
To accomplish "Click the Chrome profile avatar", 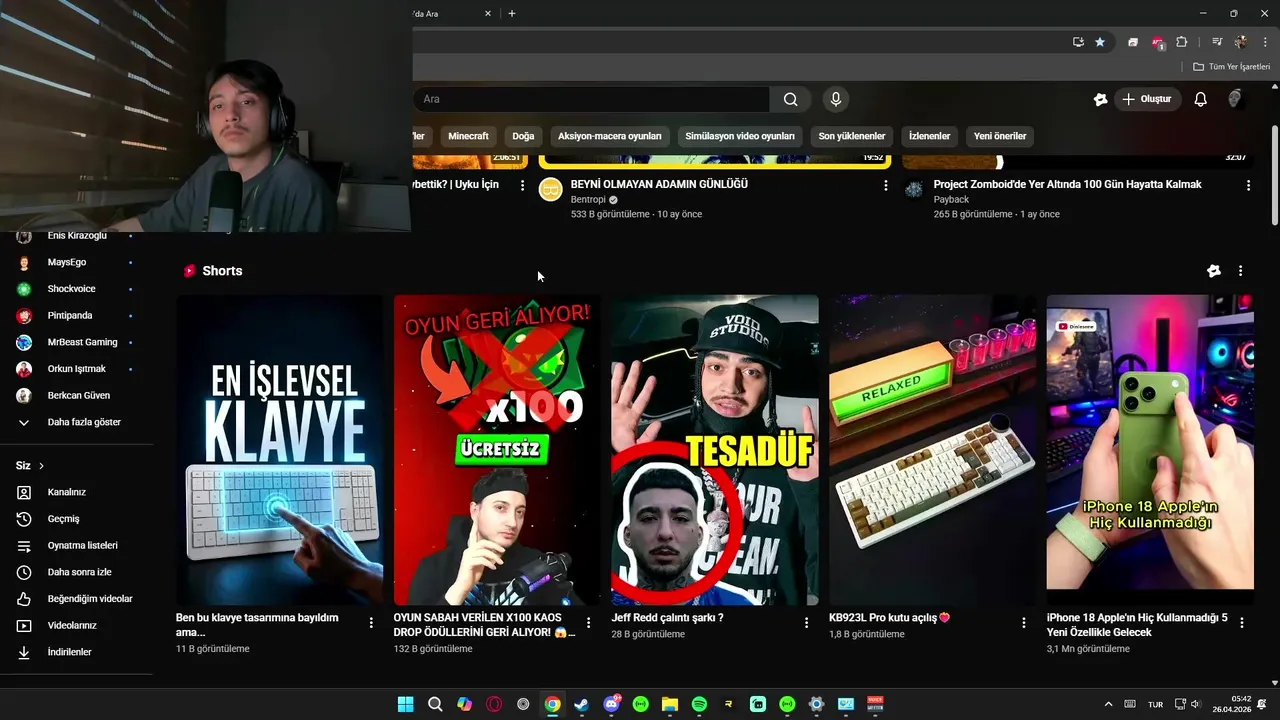I will pos(1241,42).
